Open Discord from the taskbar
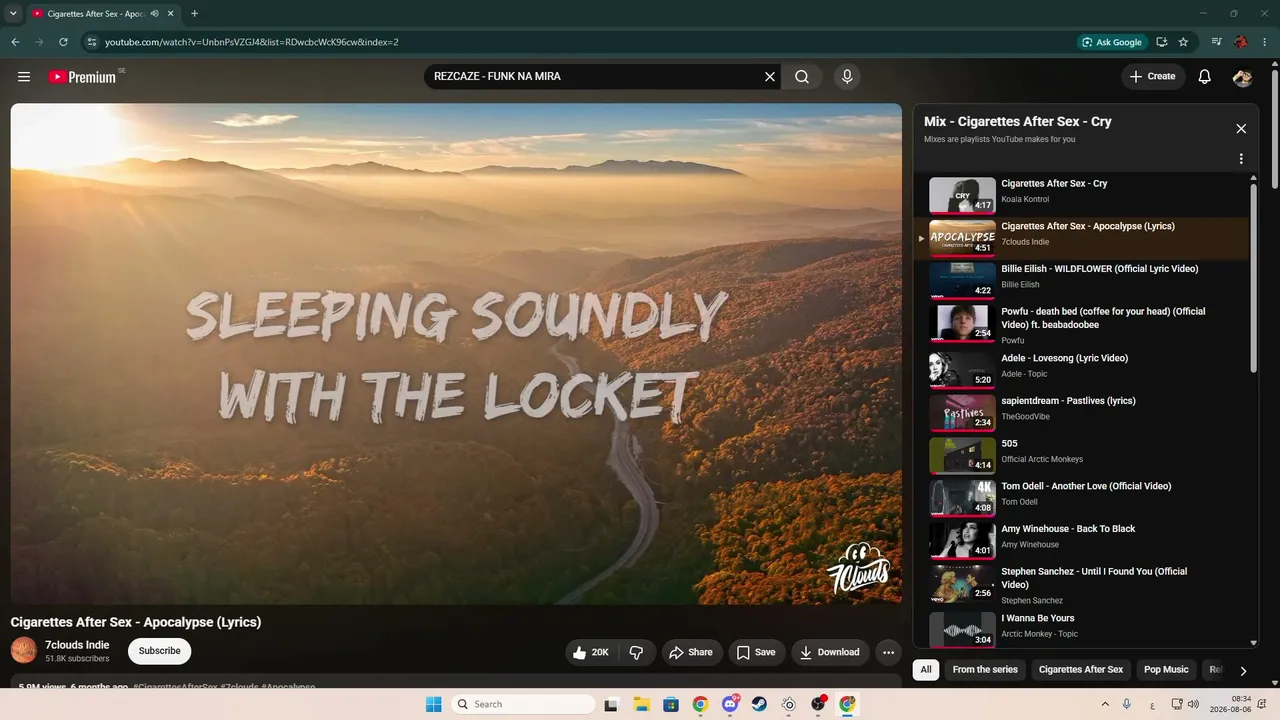 coord(730,704)
